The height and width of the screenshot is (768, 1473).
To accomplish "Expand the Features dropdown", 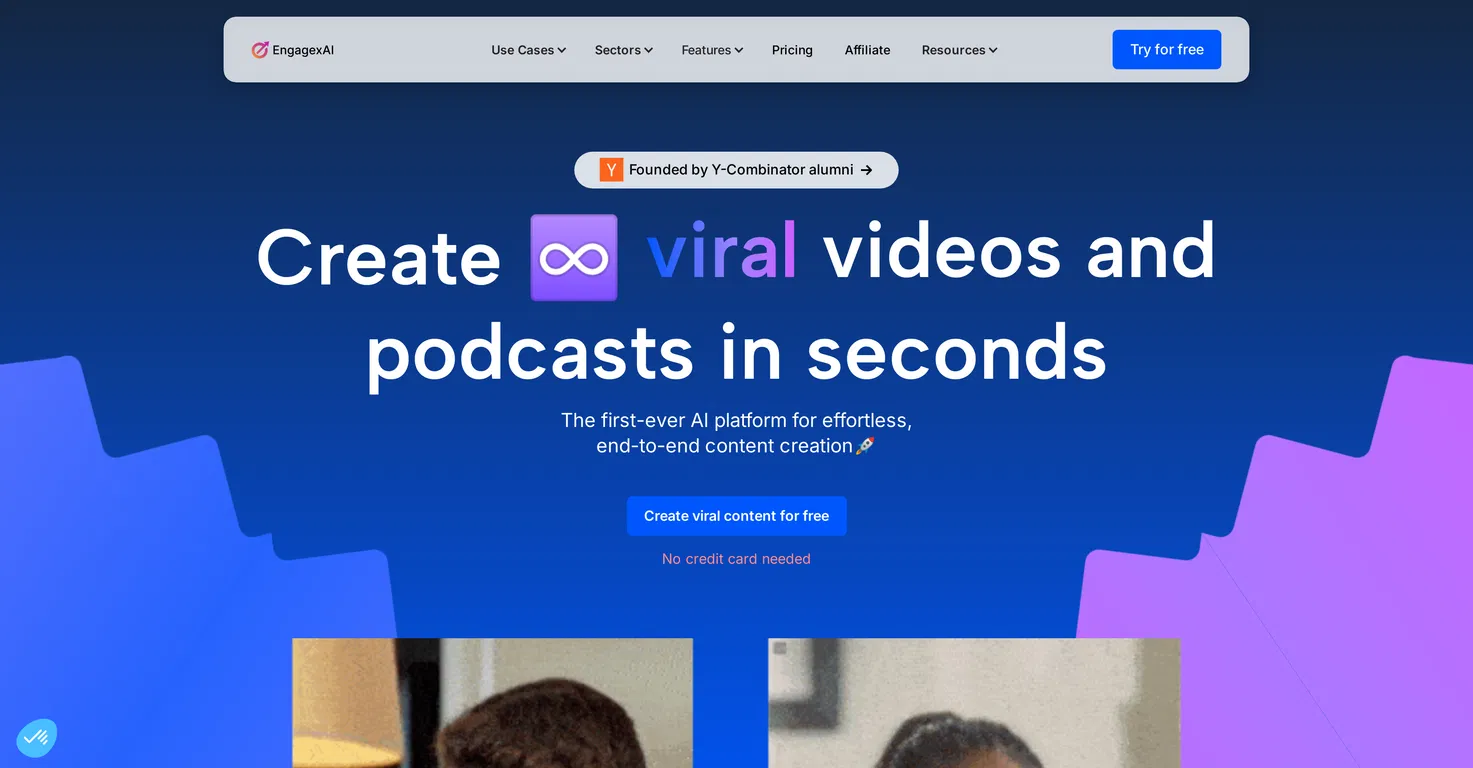I will [x=712, y=50].
